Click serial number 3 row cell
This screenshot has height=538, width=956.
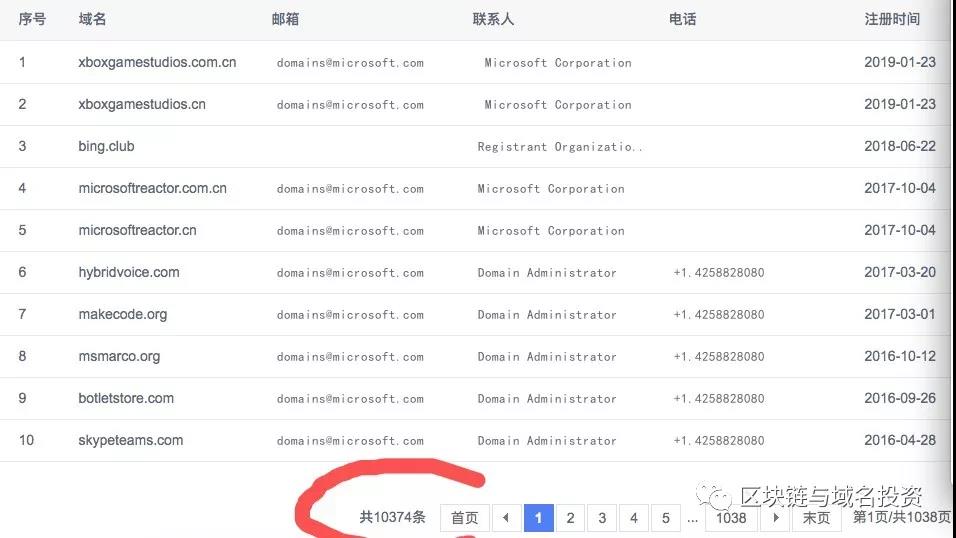23,146
